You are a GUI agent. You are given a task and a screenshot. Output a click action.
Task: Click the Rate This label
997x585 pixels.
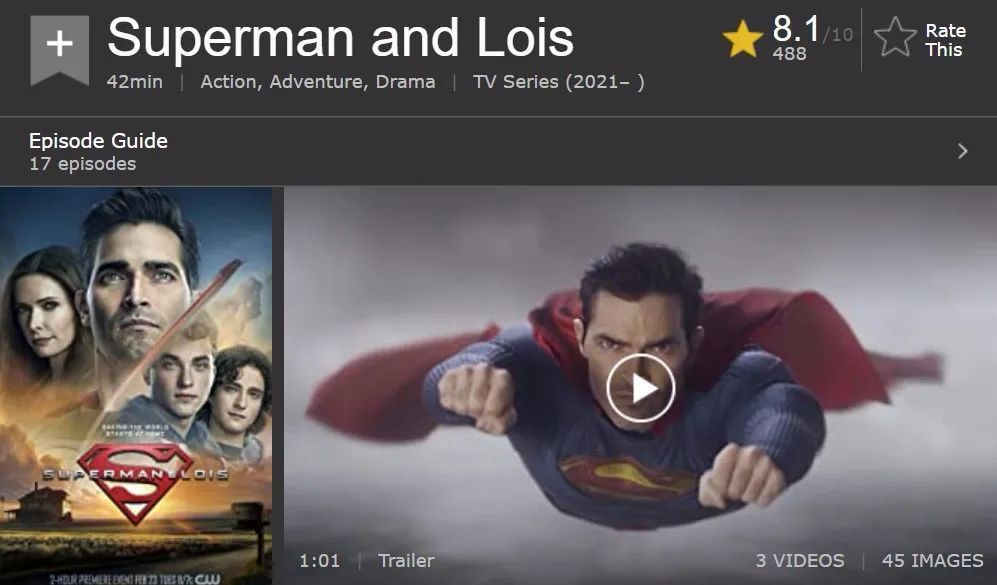pyautogui.click(x=945, y=40)
